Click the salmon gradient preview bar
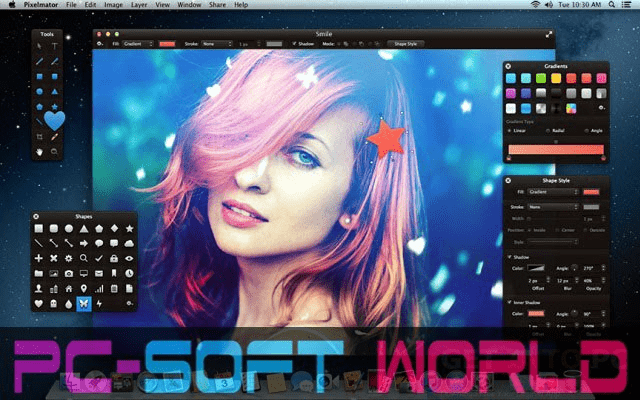The width and height of the screenshot is (640, 400). pos(556,149)
